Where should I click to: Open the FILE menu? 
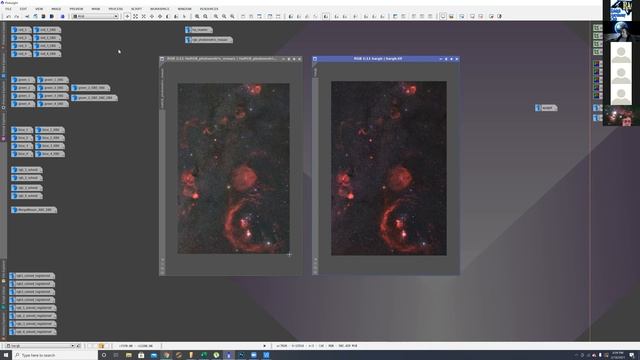click(x=8, y=9)
